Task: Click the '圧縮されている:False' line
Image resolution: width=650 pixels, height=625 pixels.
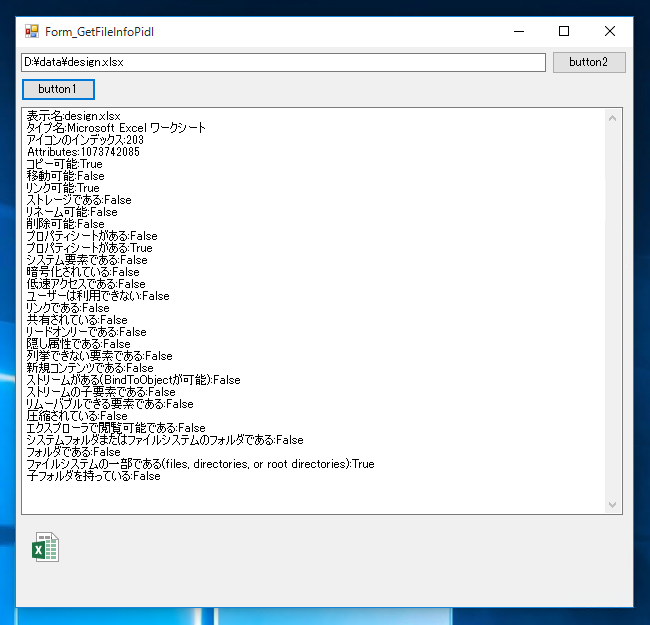Action: [77, 416]
